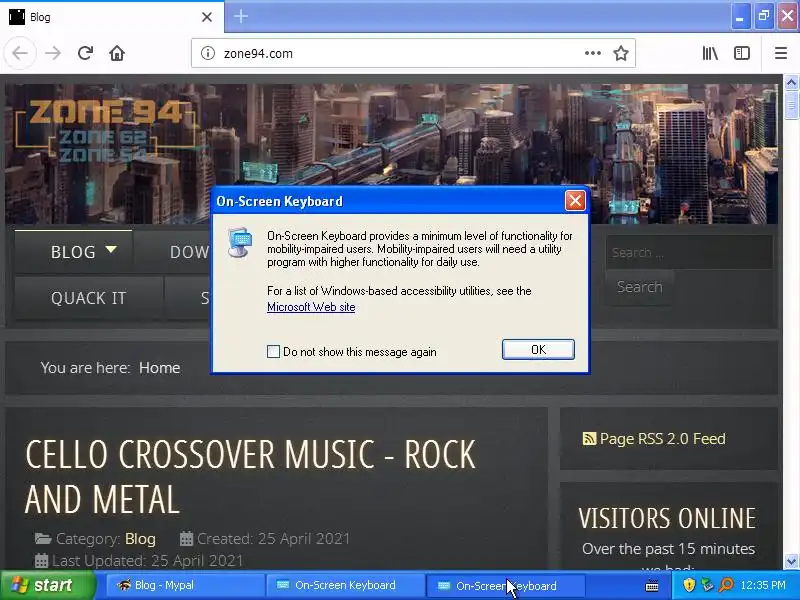Viewport: 800px width, 600px height.
Task: Show site information for zone94.com
Action: 208,53
